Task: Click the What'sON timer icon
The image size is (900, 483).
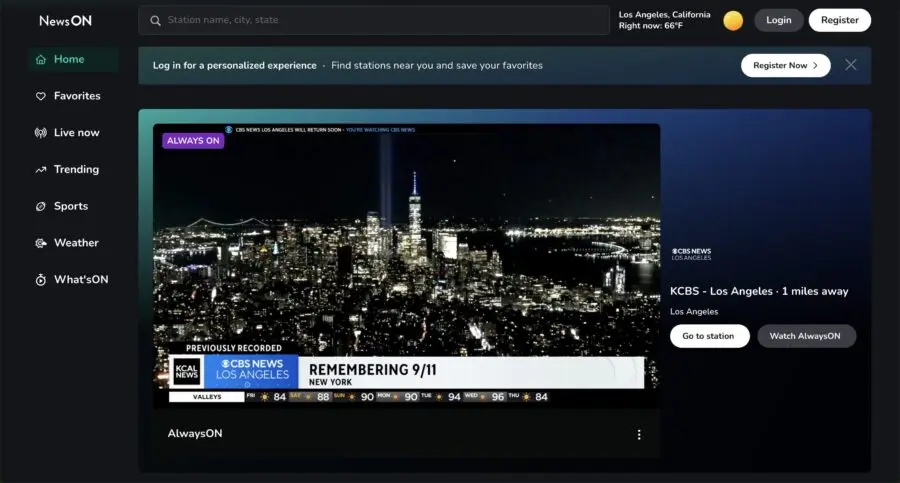Action: 41,280
